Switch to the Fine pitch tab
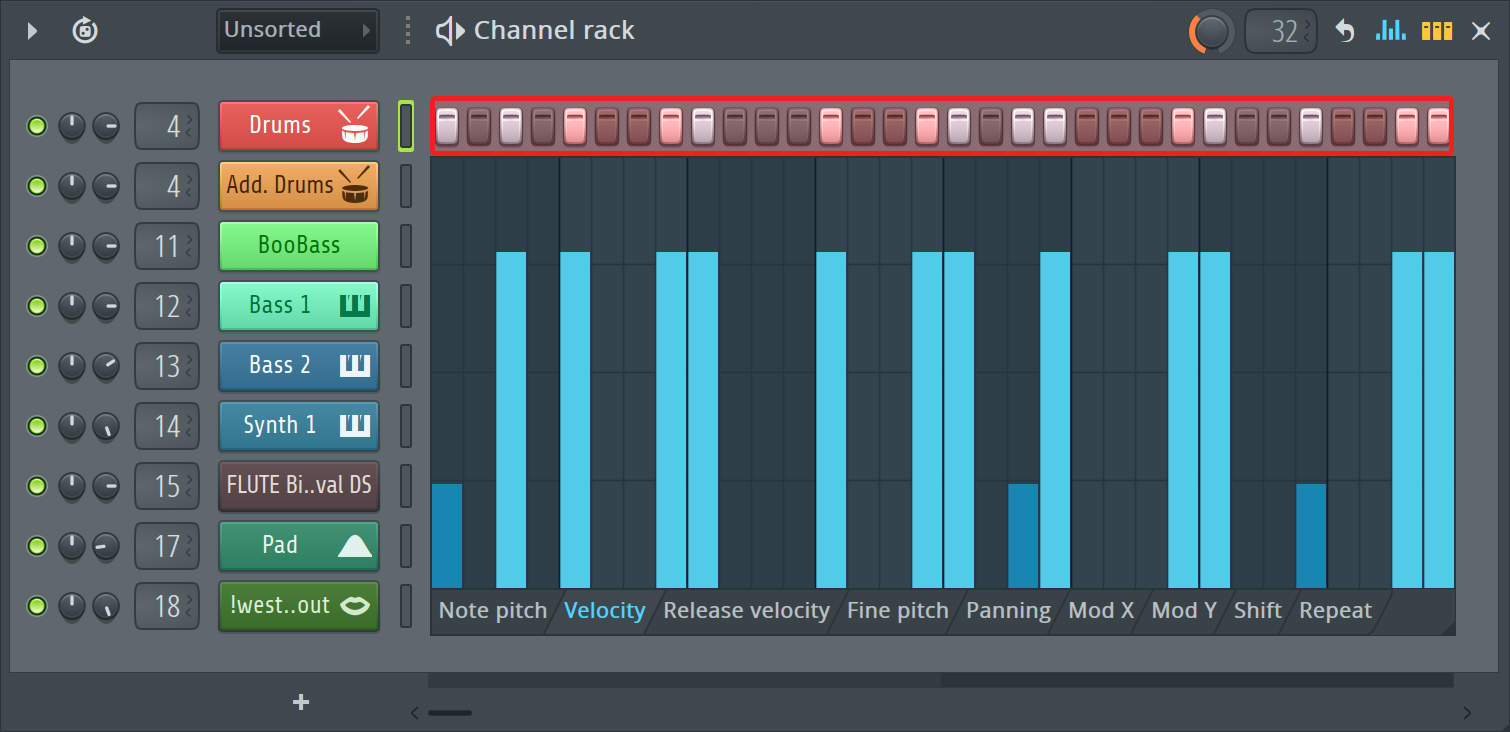Screen dimensions: 1510x732 pyautogui.click(x=897, y=611)
